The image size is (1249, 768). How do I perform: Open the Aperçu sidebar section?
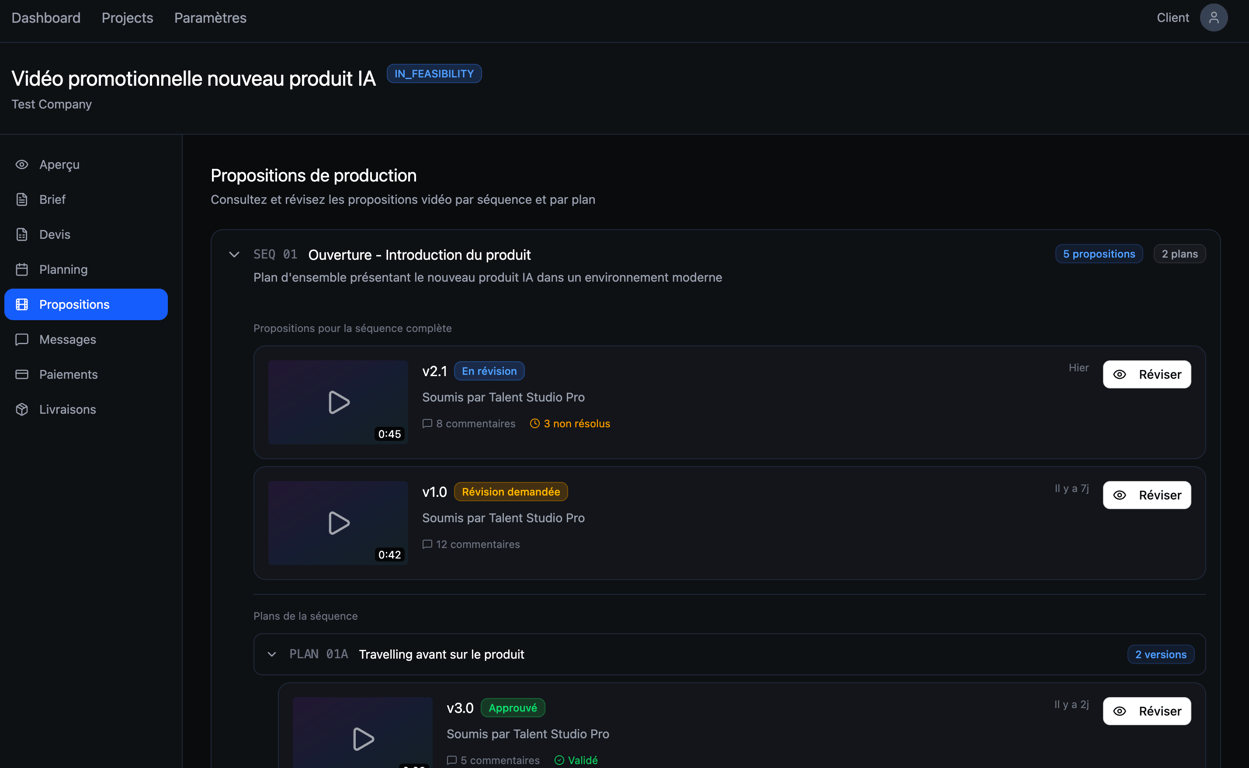pyautogui.click(x=86, y=164)
